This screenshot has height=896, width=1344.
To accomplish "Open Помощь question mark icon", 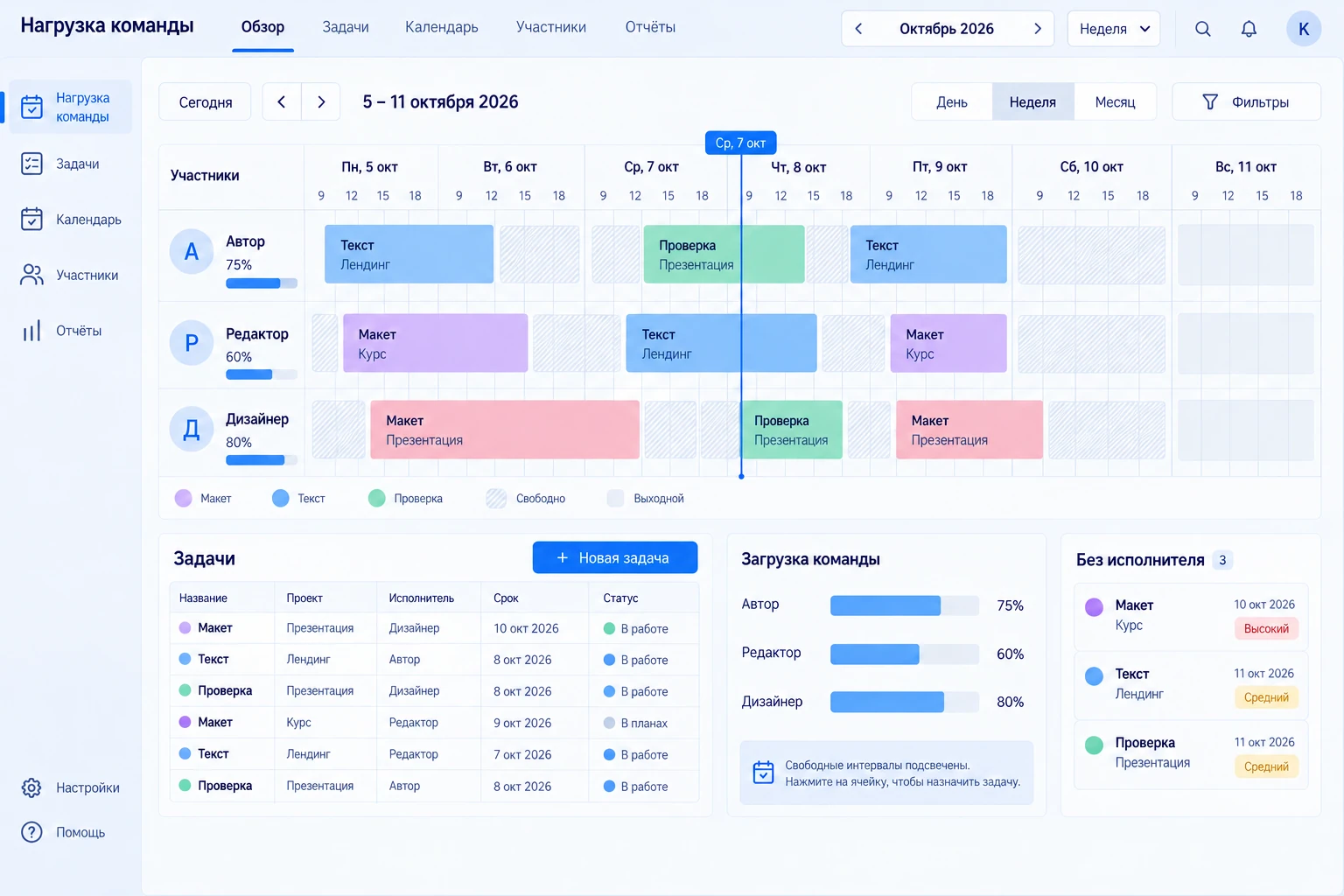I will pyautogui.click(x=31, y=832).
